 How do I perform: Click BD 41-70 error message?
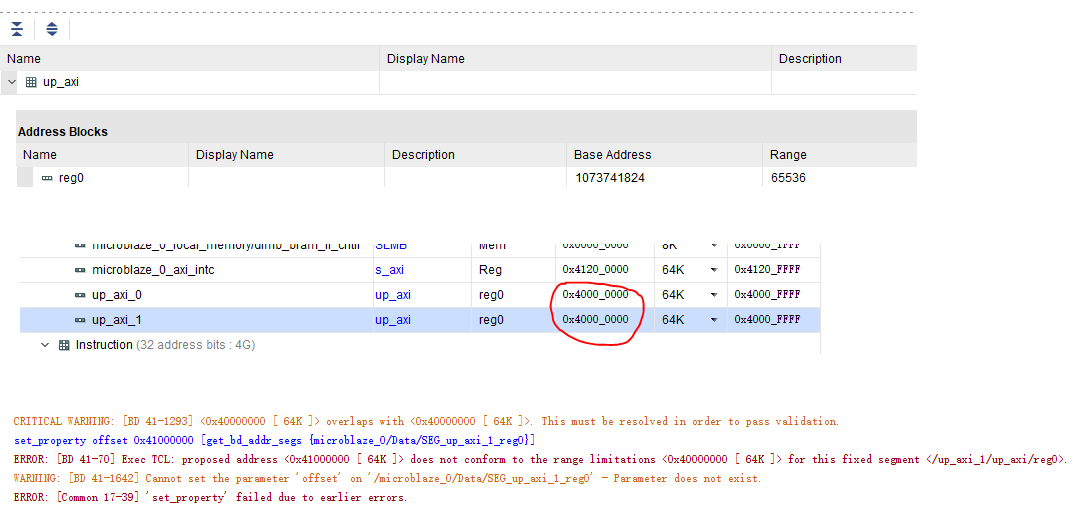click(x=540, y=459)
